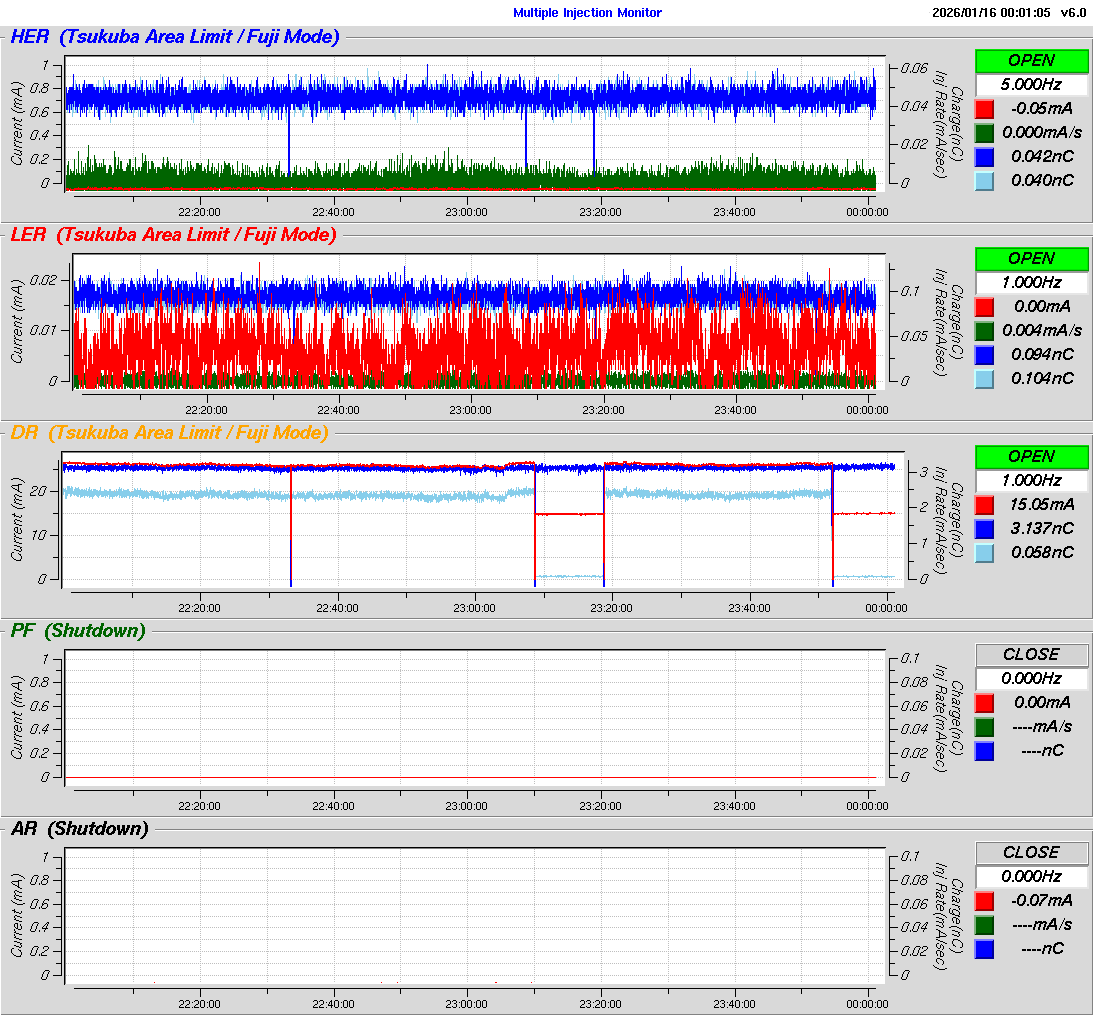Click the HER OPEN status button
This screenshot has height=1015, width=1093.
(x=1031, y=61)
